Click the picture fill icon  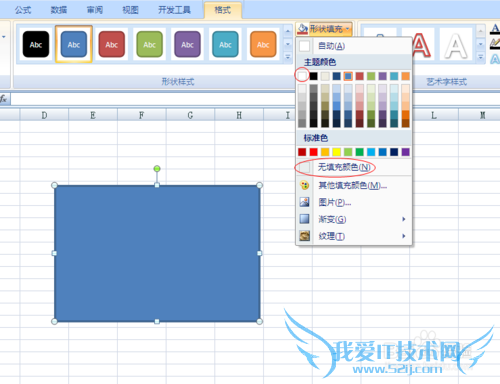pos(304,202)
